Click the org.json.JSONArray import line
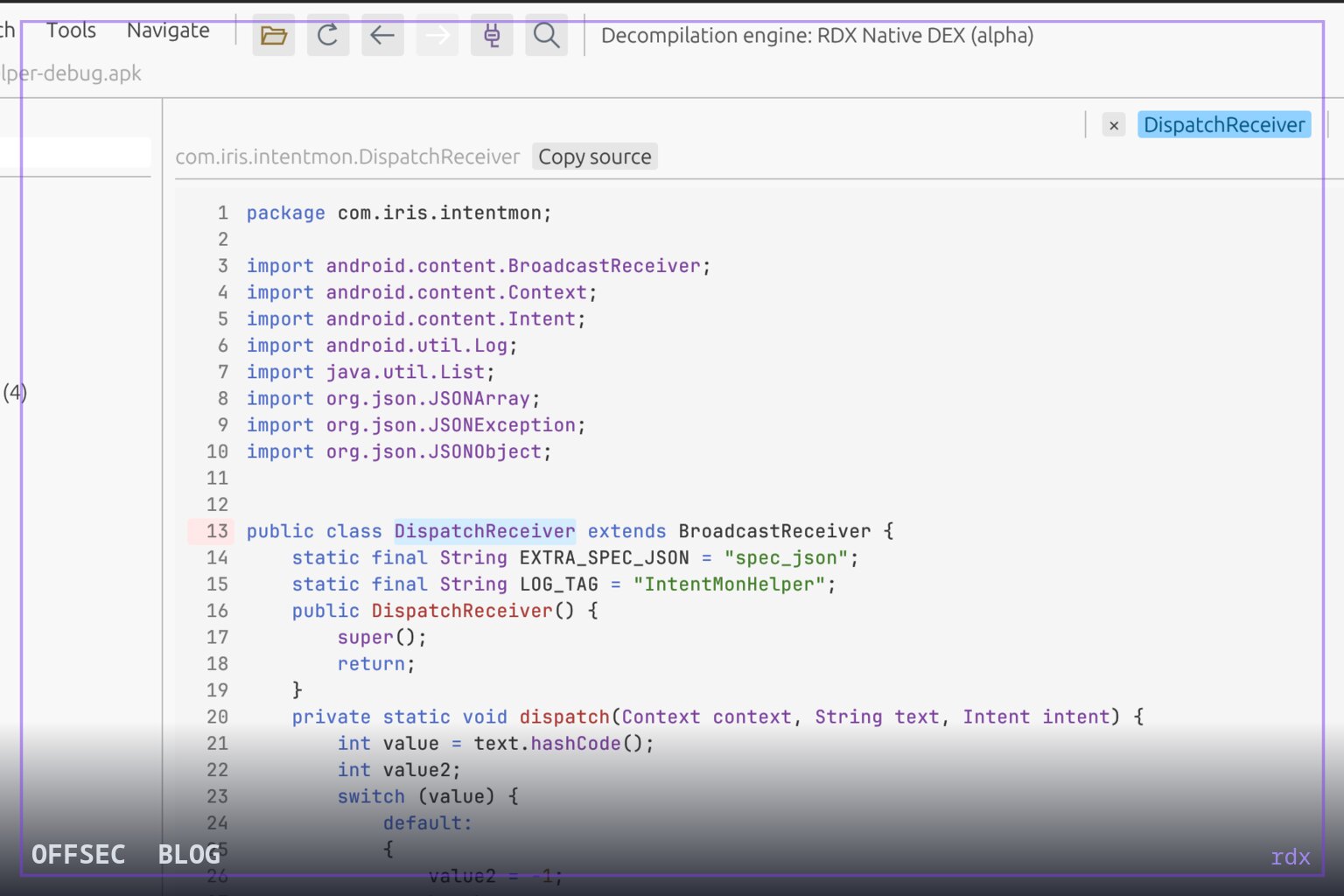Screen dimensions: 1344x896 pos(393,398)
